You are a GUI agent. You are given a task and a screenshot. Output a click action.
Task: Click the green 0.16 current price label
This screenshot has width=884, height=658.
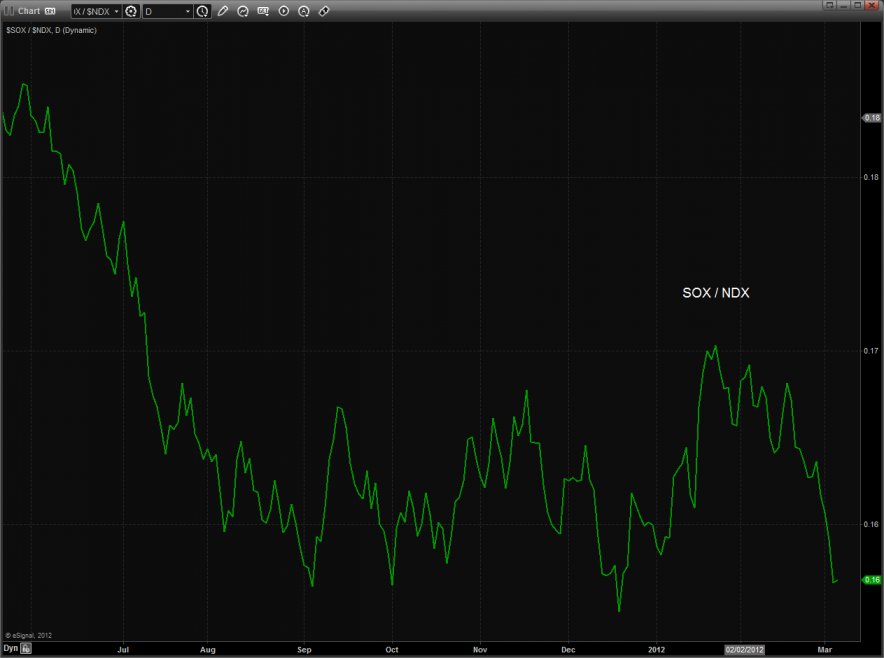click(x=871, y=580)
